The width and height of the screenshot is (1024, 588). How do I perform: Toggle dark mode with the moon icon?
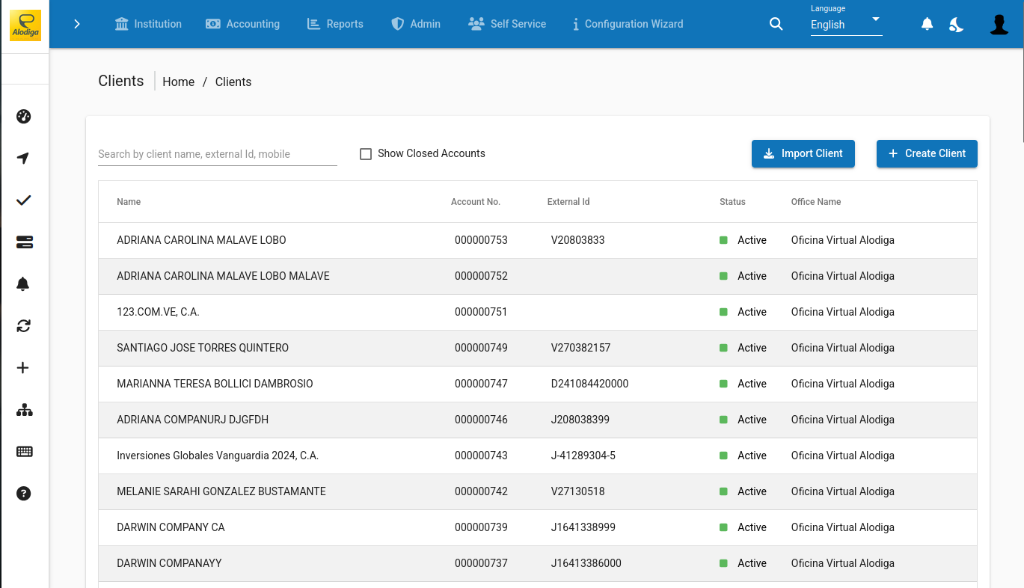[x=956, y=23]
